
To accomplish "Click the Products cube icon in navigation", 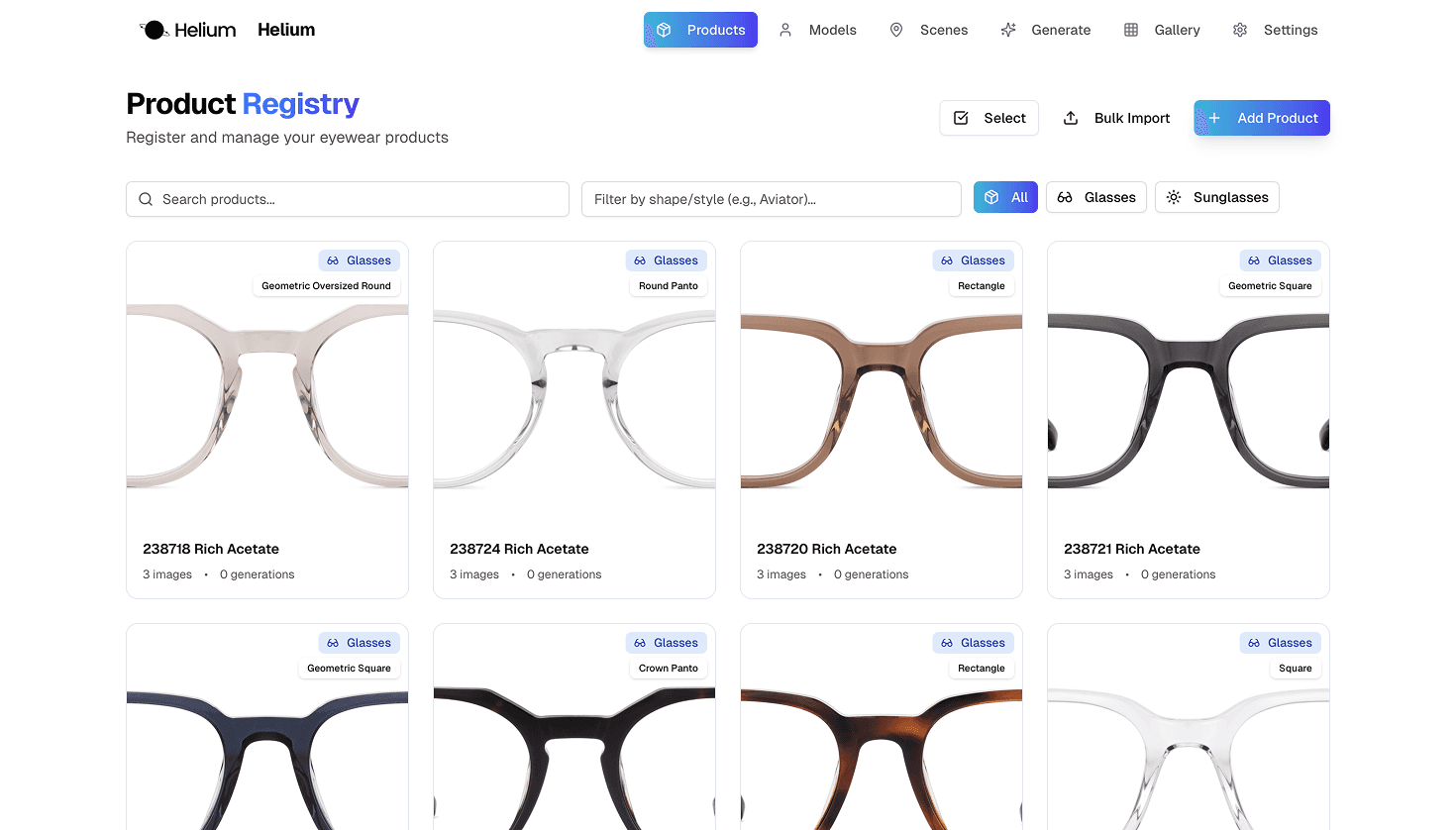I will 665,30.
